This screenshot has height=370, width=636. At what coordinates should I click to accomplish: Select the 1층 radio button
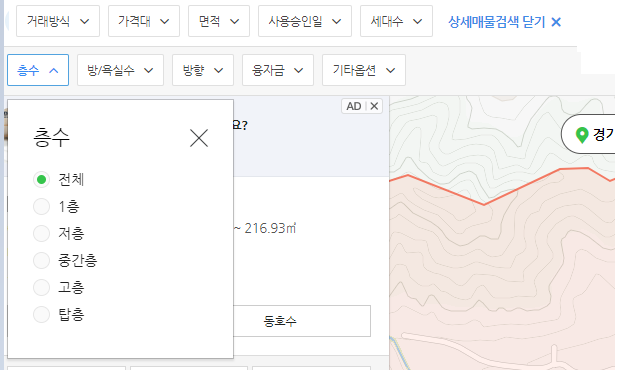41,207
